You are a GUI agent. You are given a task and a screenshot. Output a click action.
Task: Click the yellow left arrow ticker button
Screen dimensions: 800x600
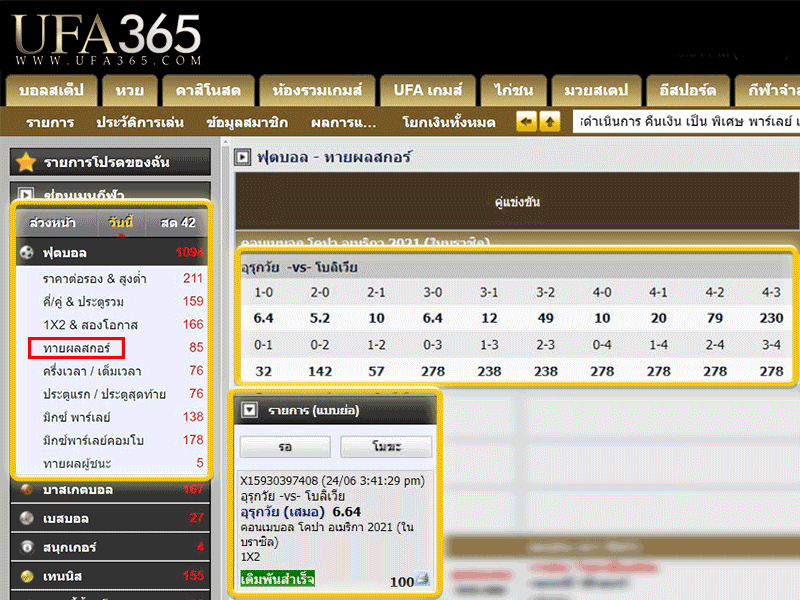point(526,122)
